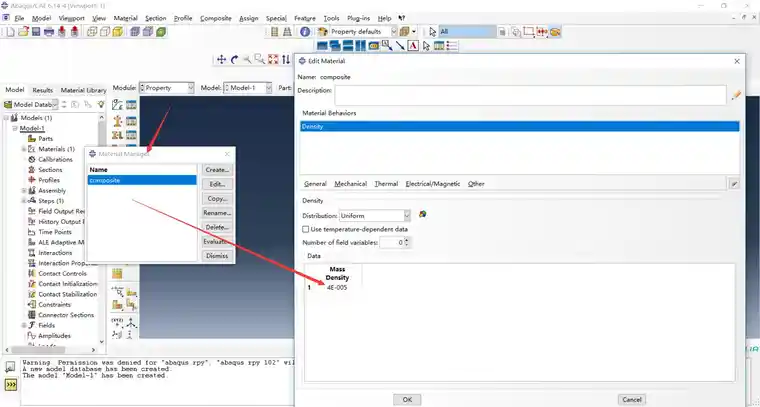
Task: Click the text annotation 'A' icon
Action: pos(413,46)
